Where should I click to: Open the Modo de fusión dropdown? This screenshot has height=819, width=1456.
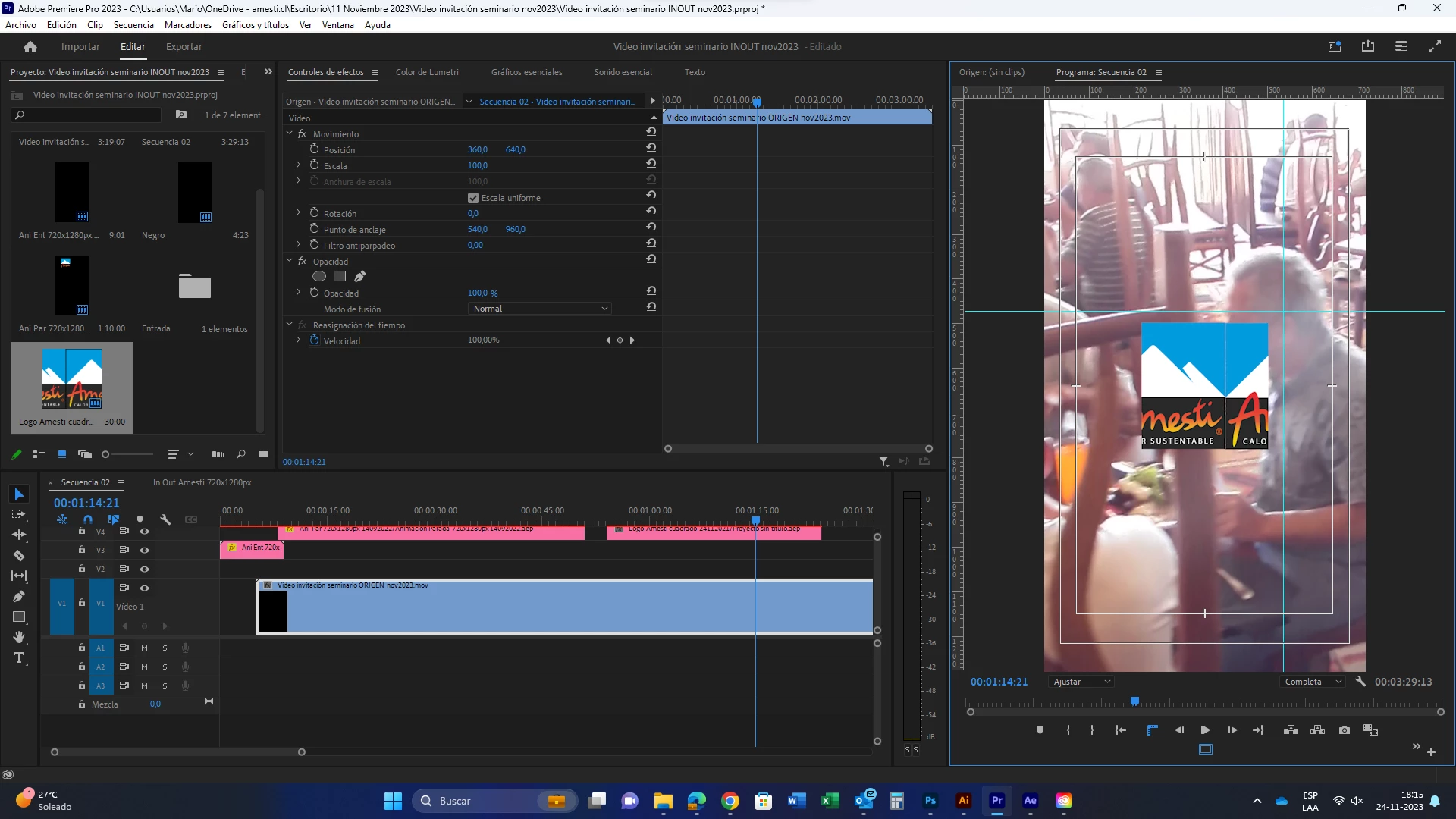click(539, 309)
